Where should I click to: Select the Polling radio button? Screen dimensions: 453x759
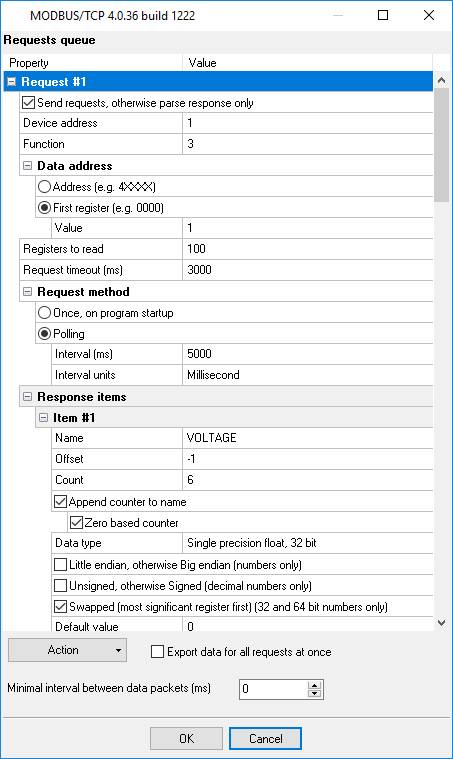45,334
